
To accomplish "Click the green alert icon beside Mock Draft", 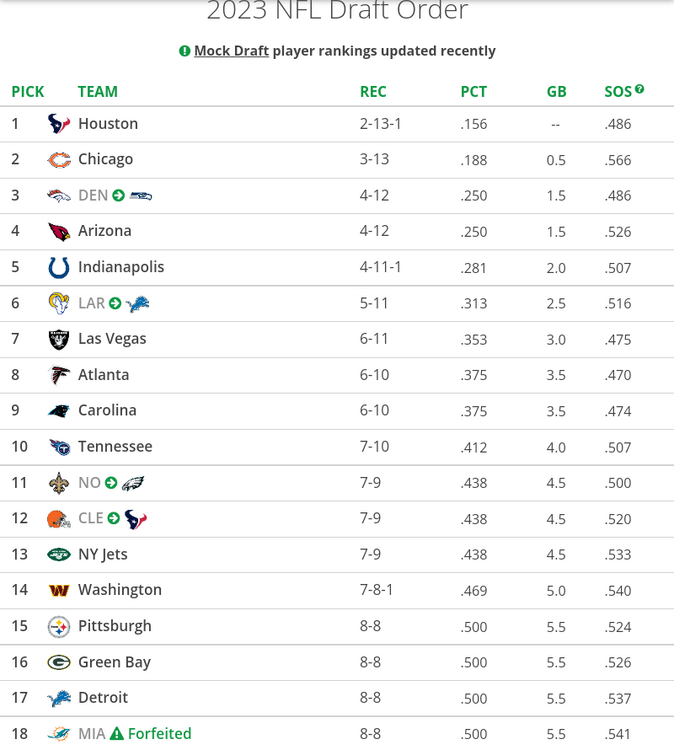I will point(184,51).
